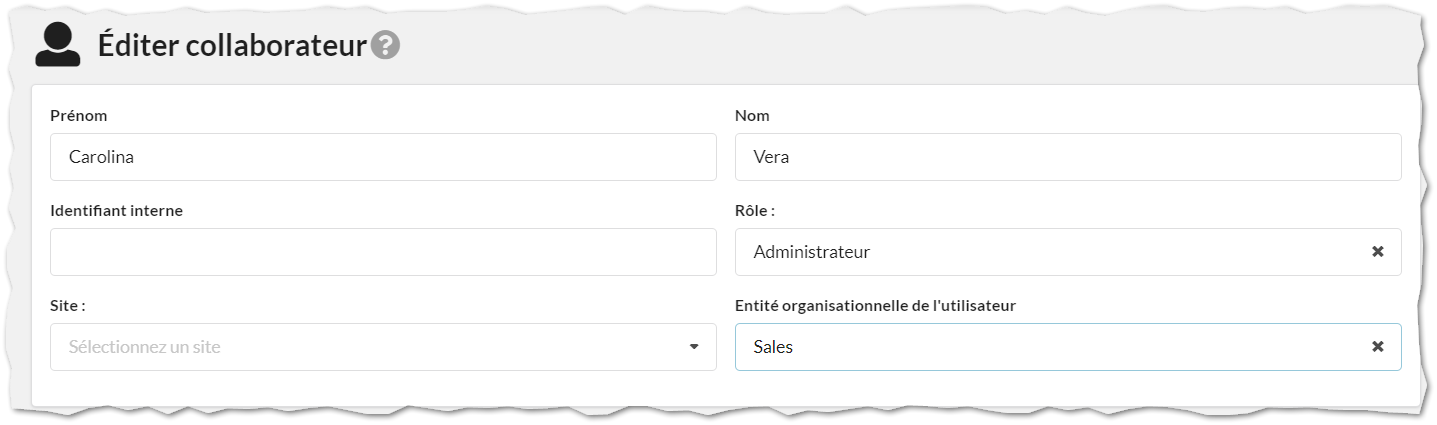Screen dimensions: 1437x425
Task: Click the Prénom label
Action: (78, 116)
